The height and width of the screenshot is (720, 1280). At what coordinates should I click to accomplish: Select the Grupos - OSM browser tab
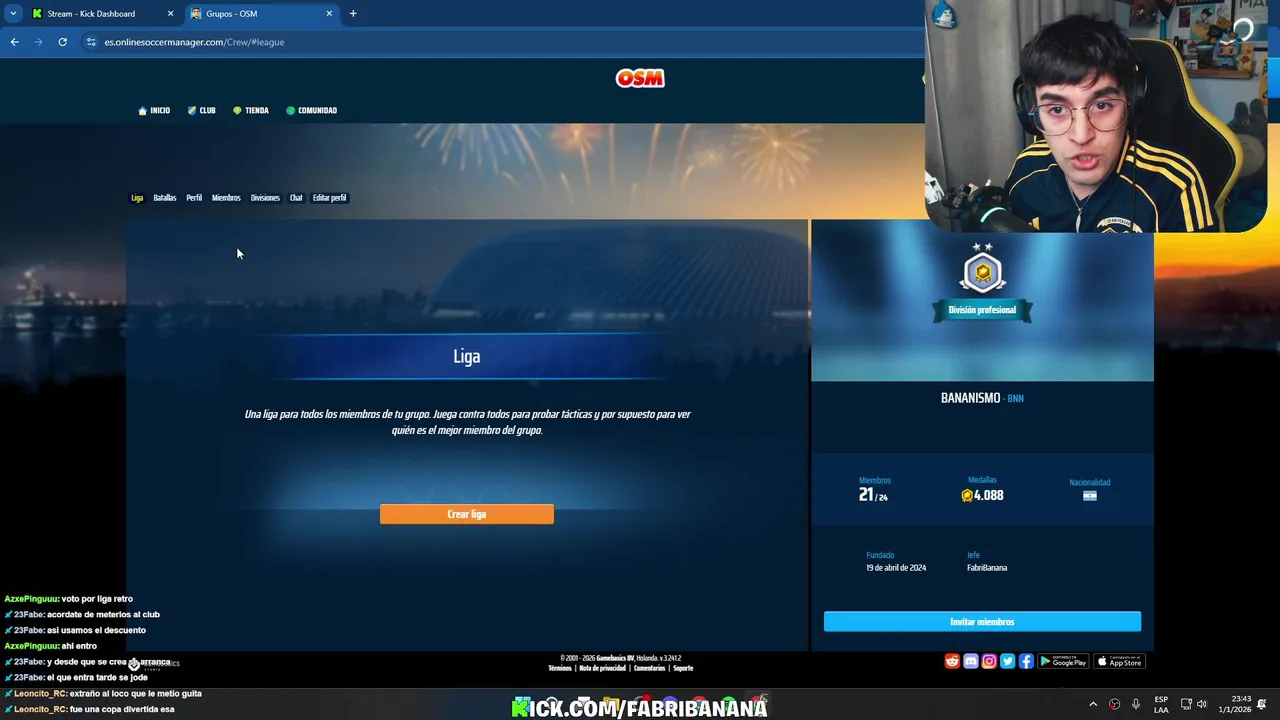(262, 14)
